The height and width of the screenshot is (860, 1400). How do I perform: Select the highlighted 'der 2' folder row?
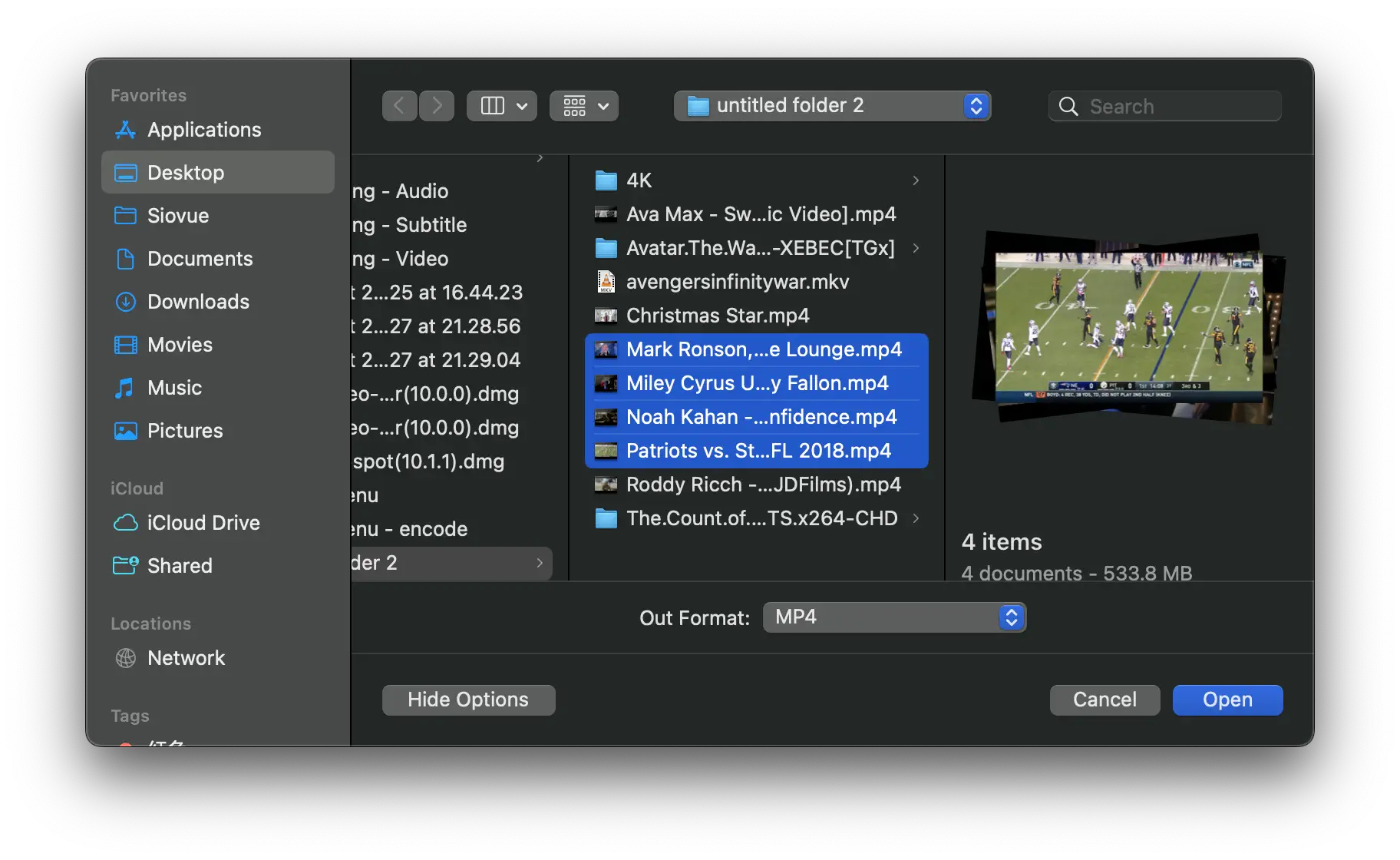tap(451, 563)
